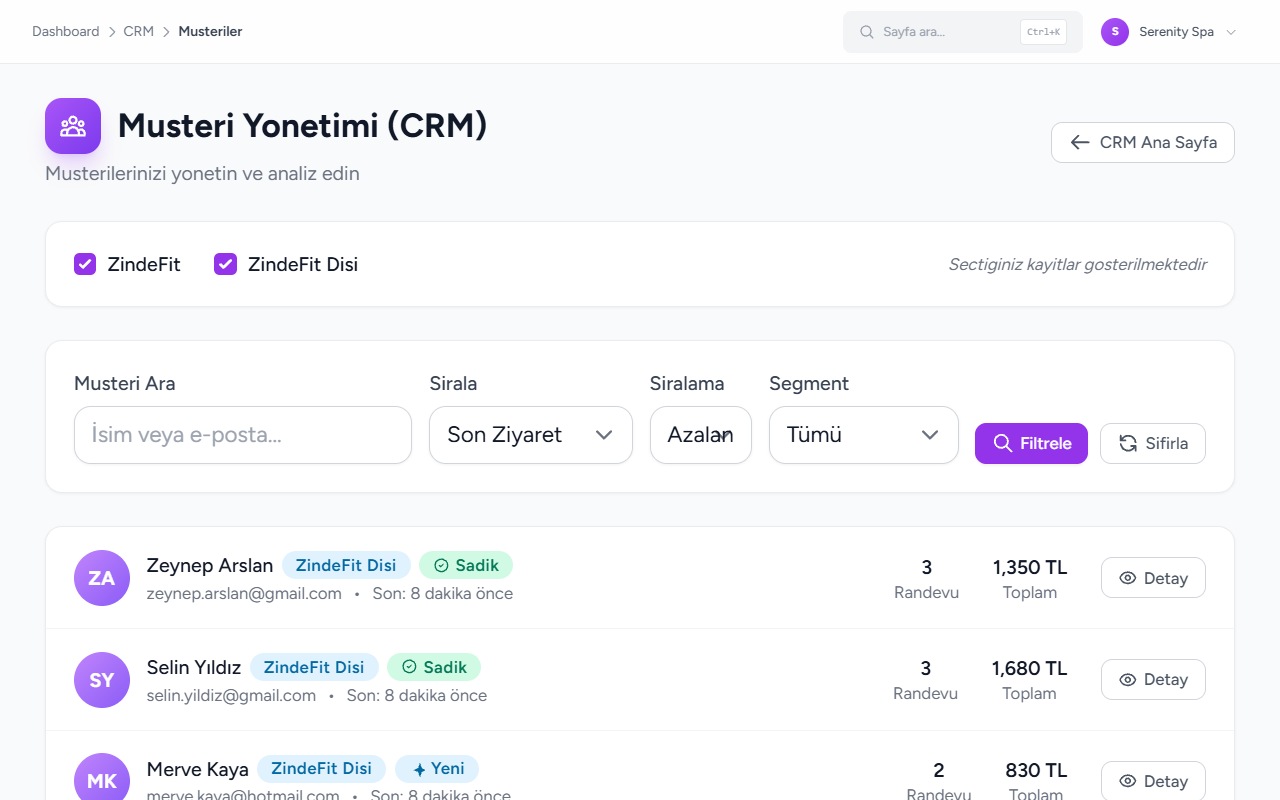Click the Sadik badge on Zeynep Arslan
The image size is (1280, 800).
click(466, 565)
